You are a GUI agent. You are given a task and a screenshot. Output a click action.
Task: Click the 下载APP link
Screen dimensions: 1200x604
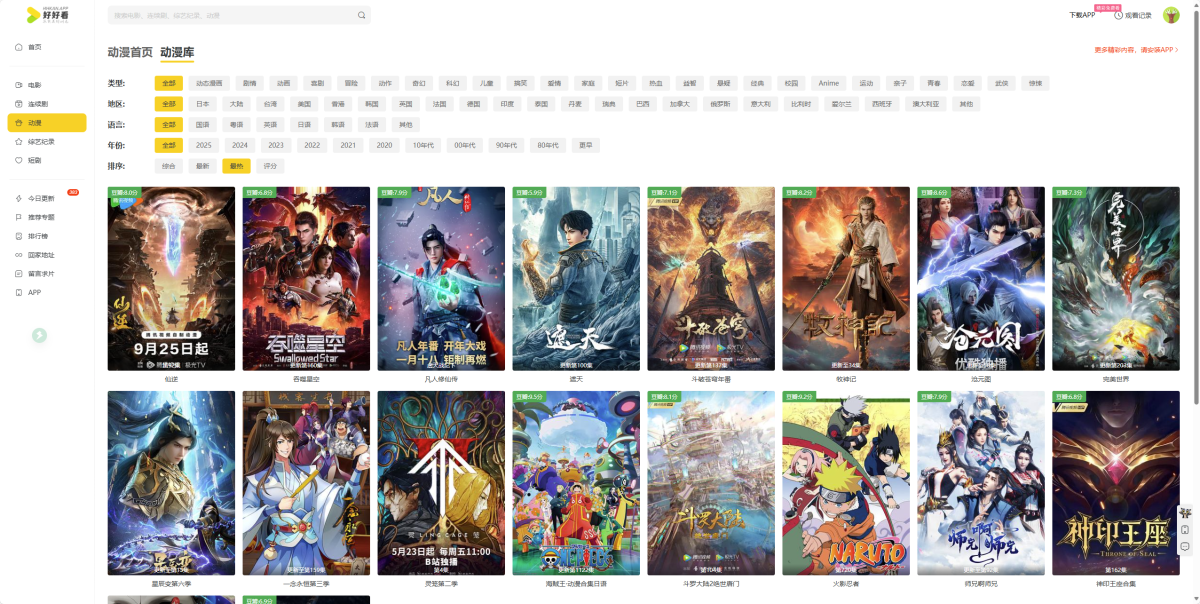1082,15
